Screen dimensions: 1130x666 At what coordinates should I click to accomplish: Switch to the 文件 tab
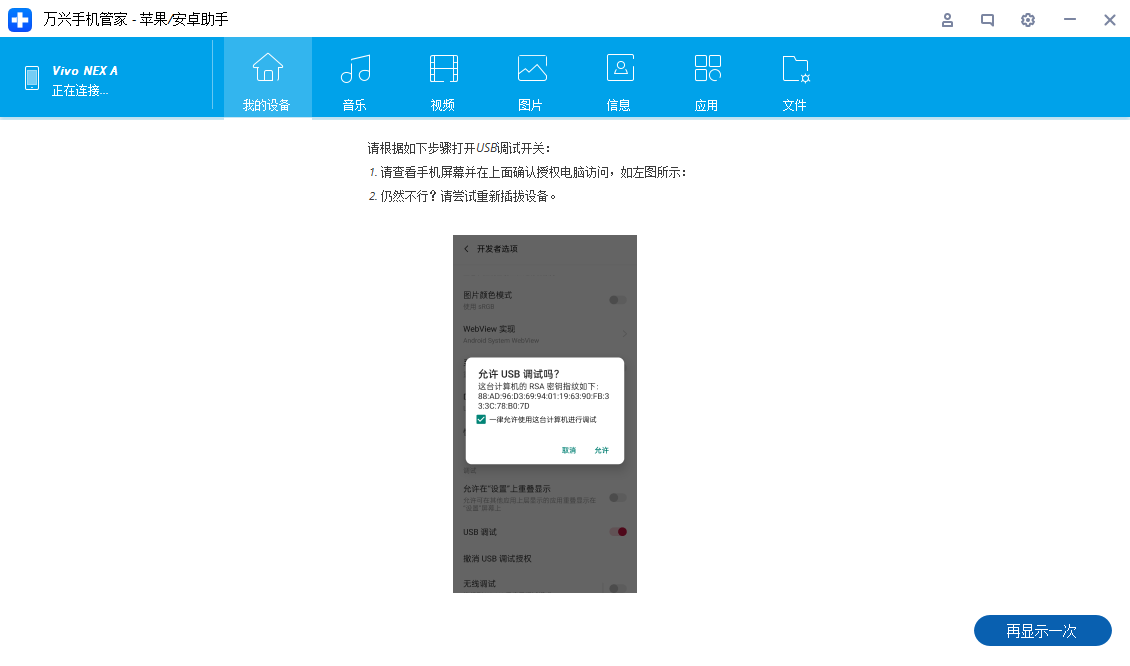point(795,78)
